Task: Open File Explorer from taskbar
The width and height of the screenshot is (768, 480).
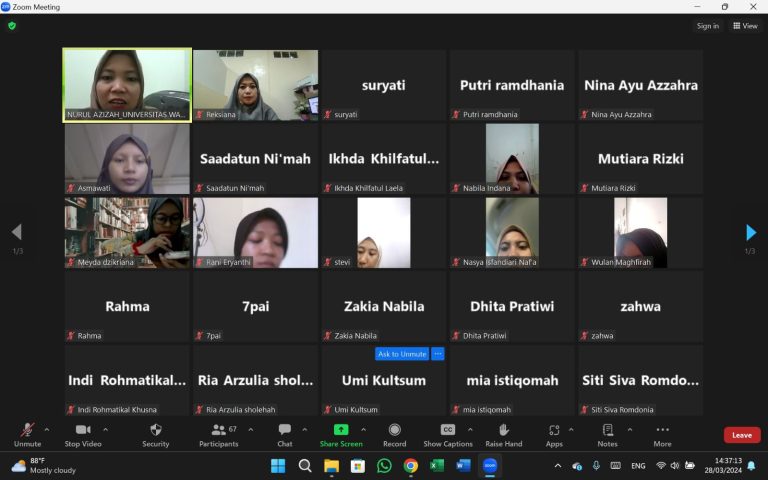Action: (331, 465)
